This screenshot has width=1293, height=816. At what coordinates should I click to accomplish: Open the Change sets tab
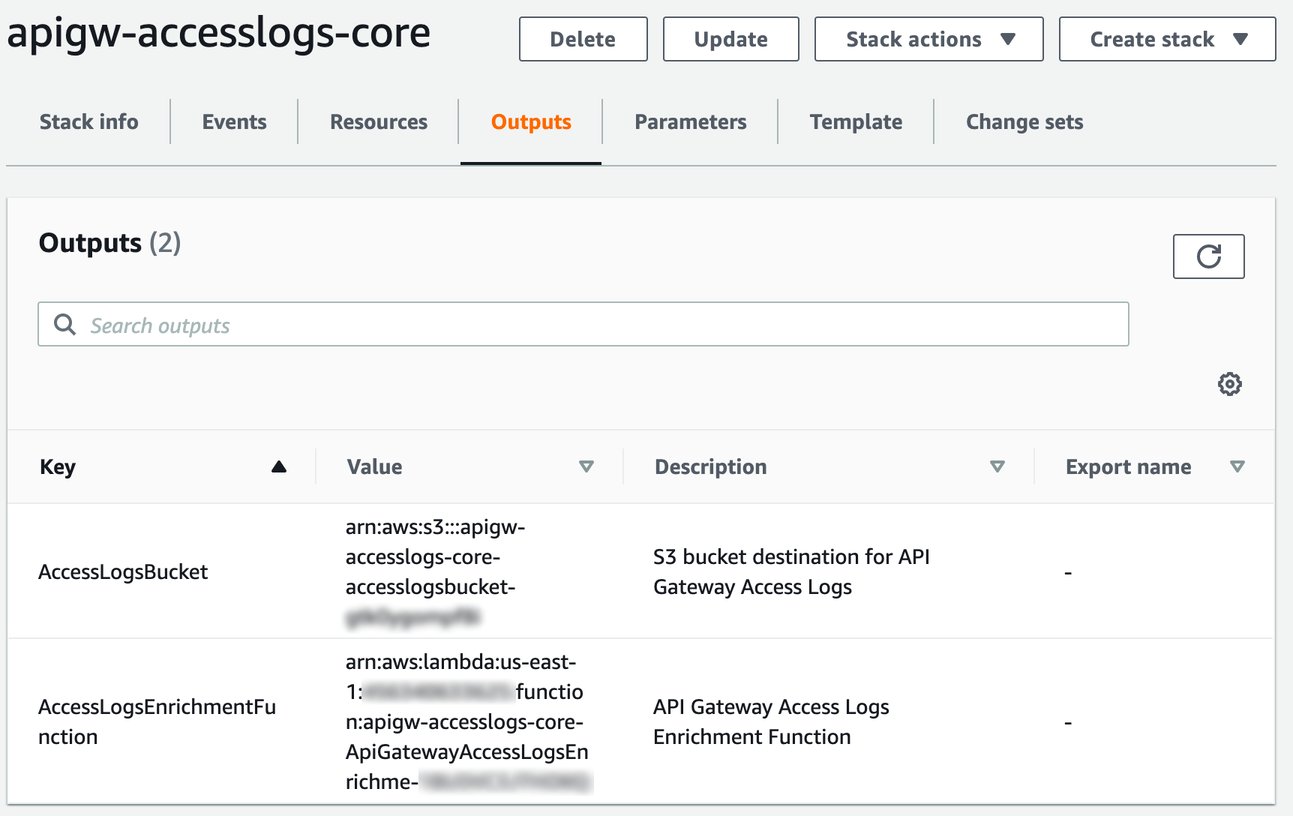click(1023, 121)
